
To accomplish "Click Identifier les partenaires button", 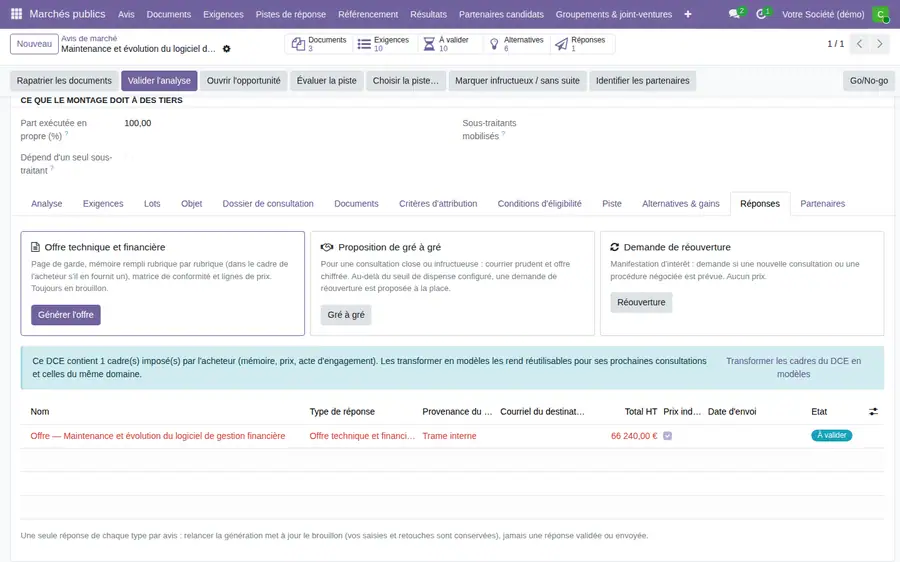I will coord(642,81).
